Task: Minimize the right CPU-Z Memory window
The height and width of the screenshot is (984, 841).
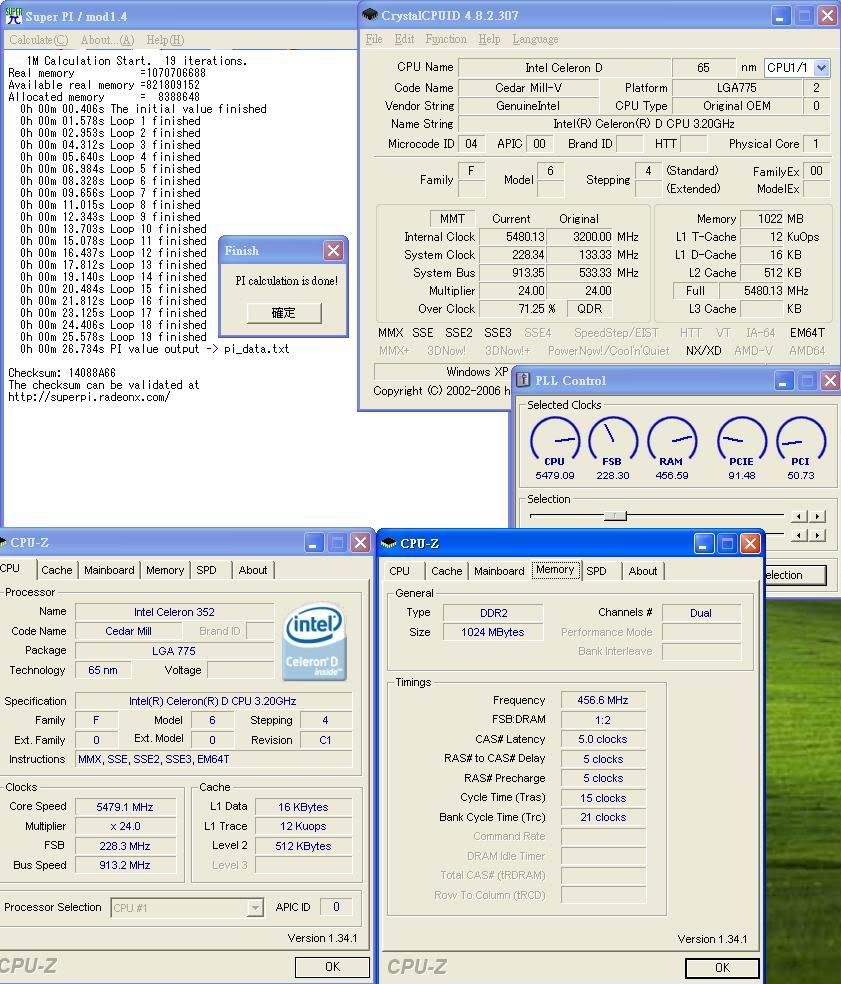Action: click(x=703, y=543)
